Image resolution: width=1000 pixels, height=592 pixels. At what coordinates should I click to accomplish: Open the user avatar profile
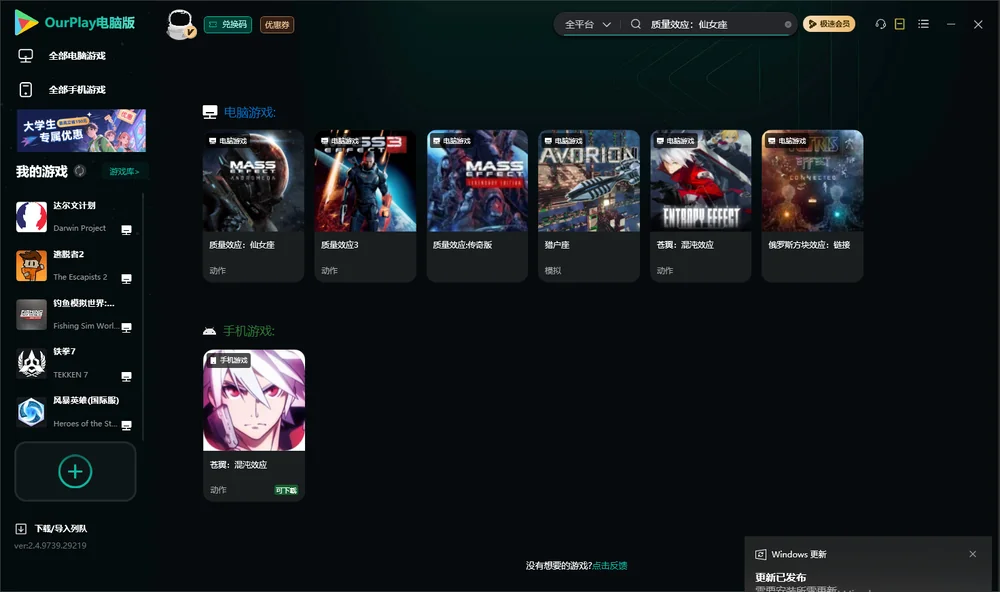click(x=180, y=24)
